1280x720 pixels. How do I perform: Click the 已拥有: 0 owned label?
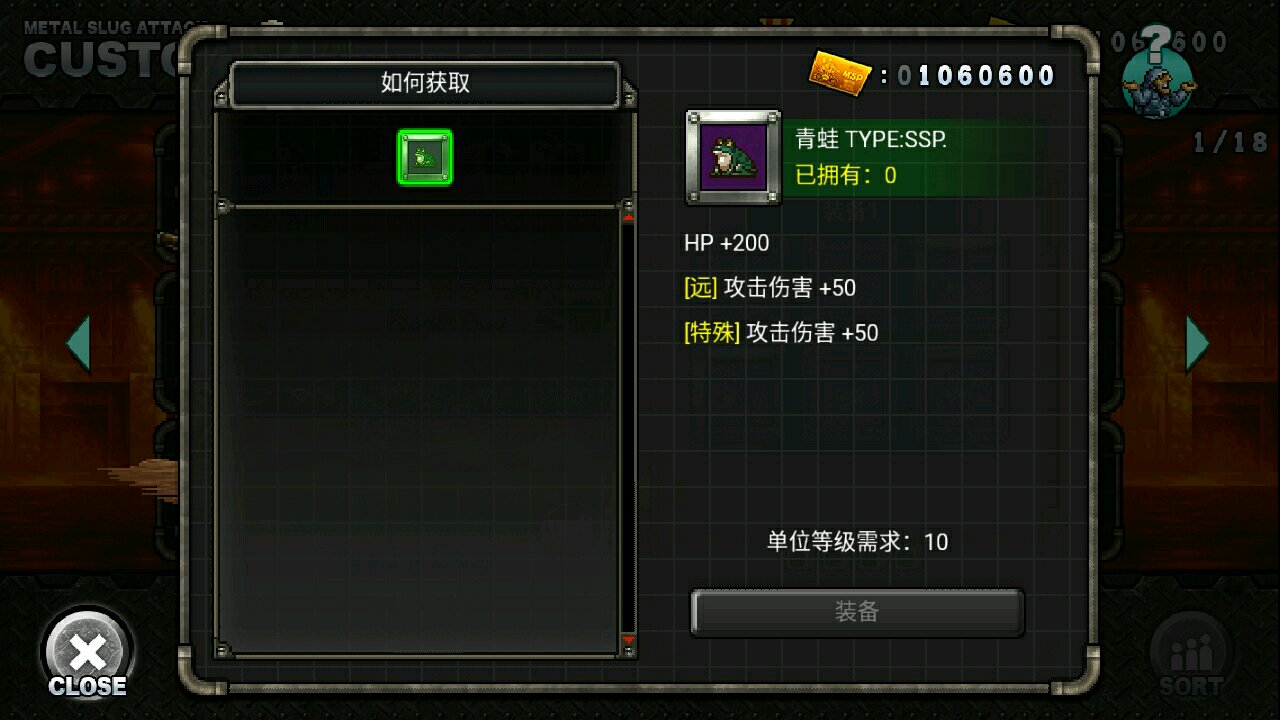[x=846, y=176]
